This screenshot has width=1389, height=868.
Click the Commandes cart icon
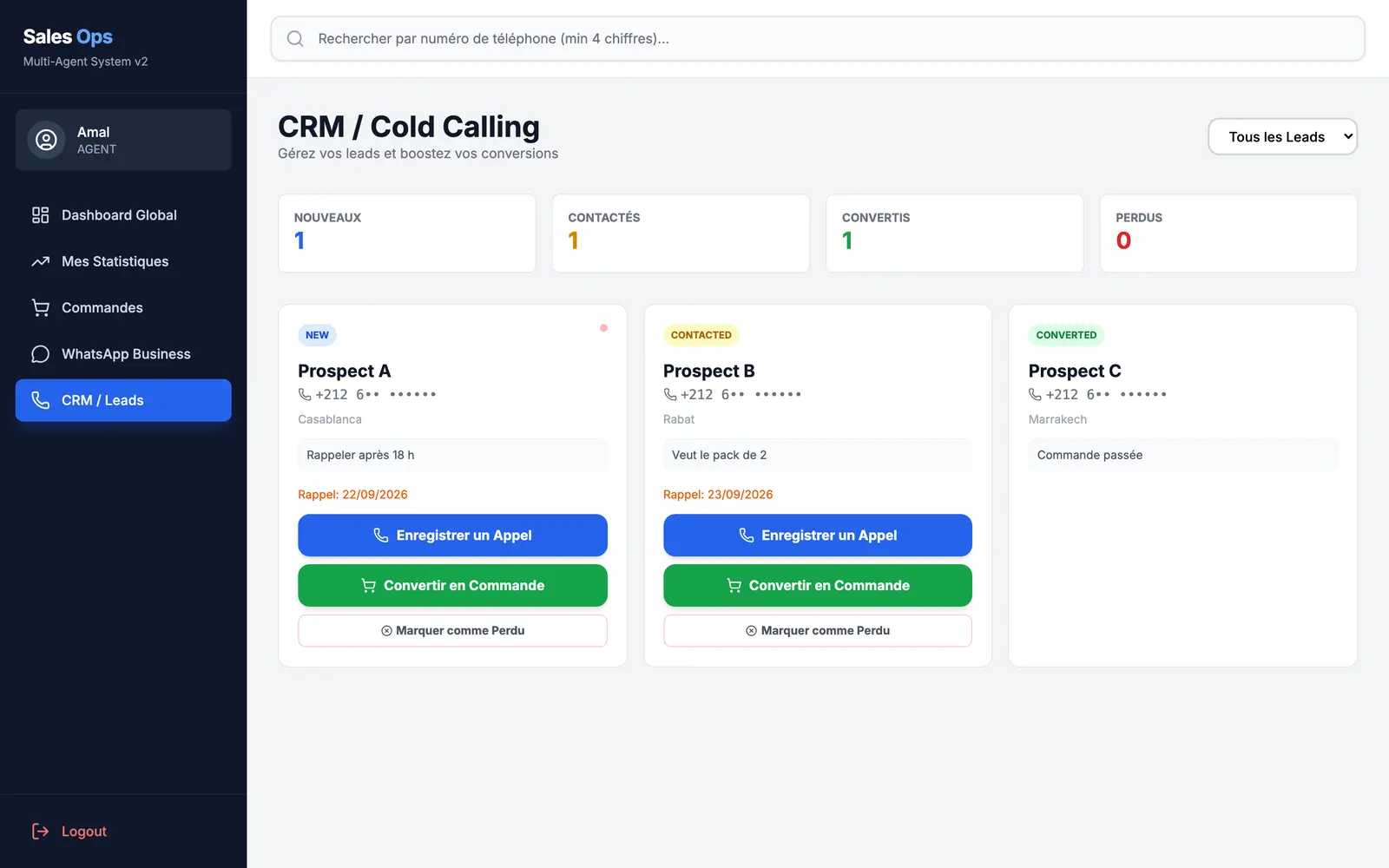tap(40, 307)
